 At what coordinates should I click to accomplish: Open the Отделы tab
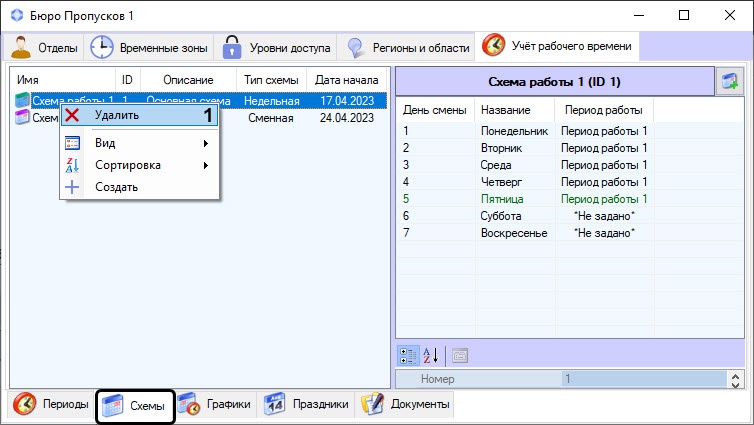[46, 47]
